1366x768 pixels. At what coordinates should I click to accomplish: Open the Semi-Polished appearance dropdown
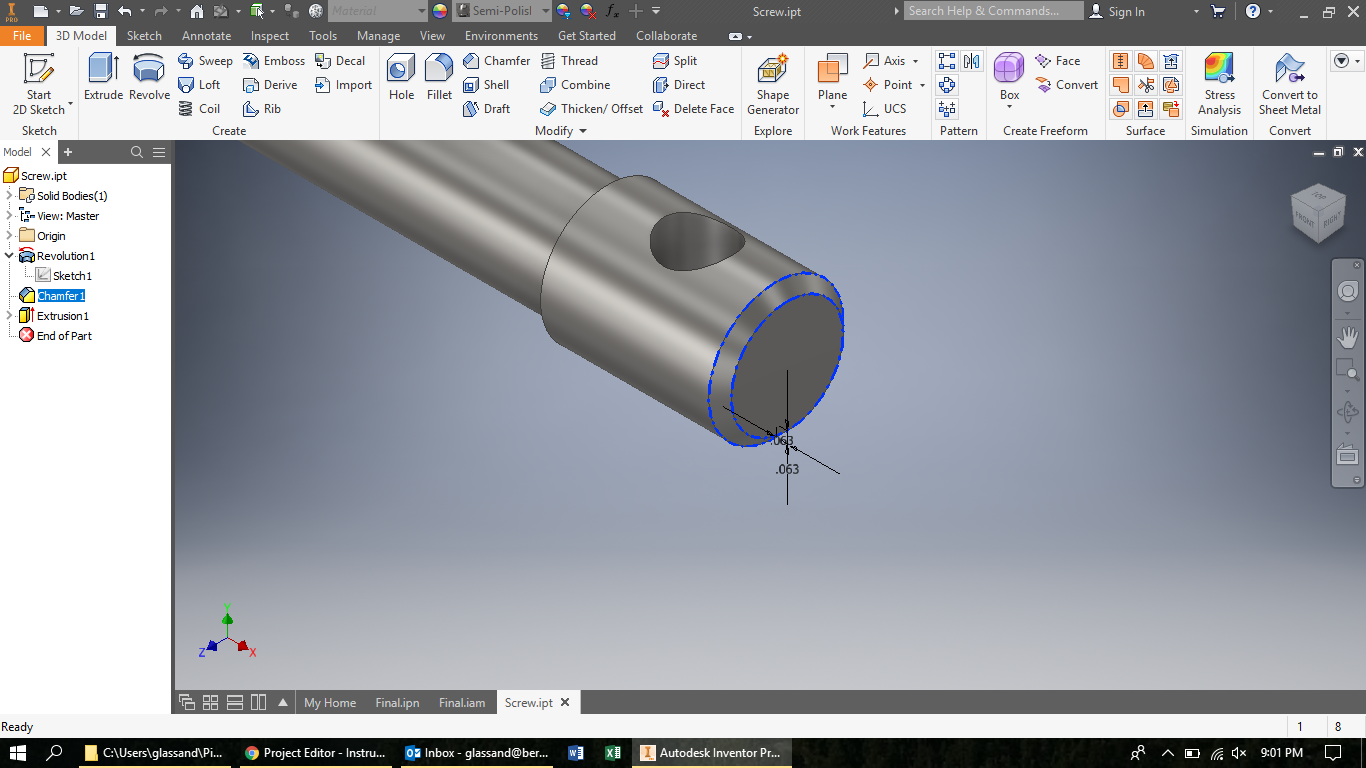click(x=546, y=11)
